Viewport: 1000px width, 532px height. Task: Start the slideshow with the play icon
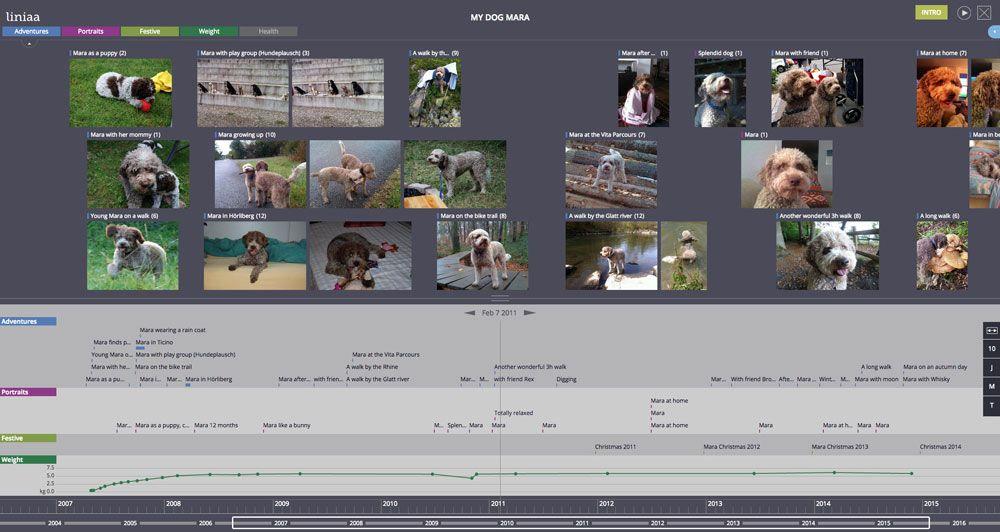coord(964,13)
